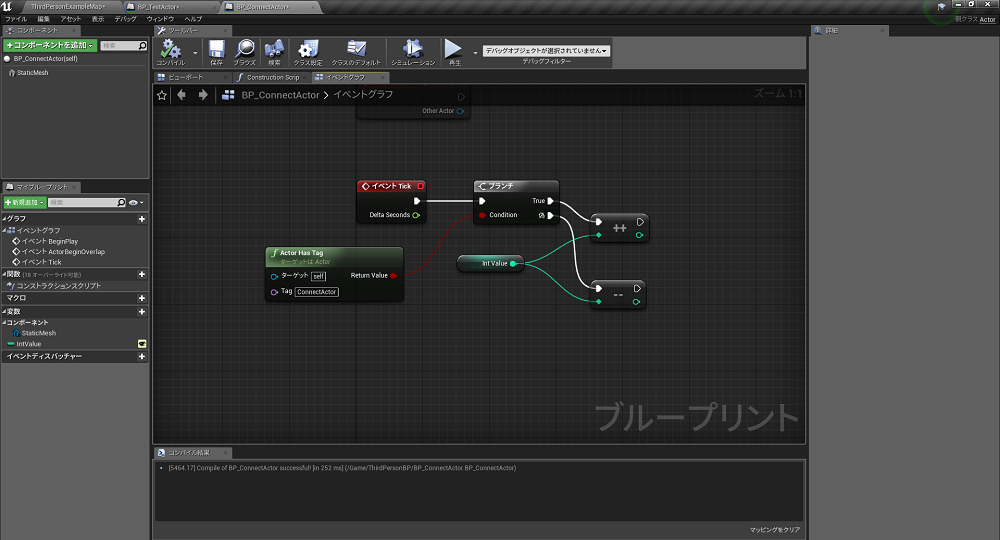1000x540 pixels.
Task: Start Simulation (シミュレーション) icon
Action: pyautogui.click(x=413, y=49)
